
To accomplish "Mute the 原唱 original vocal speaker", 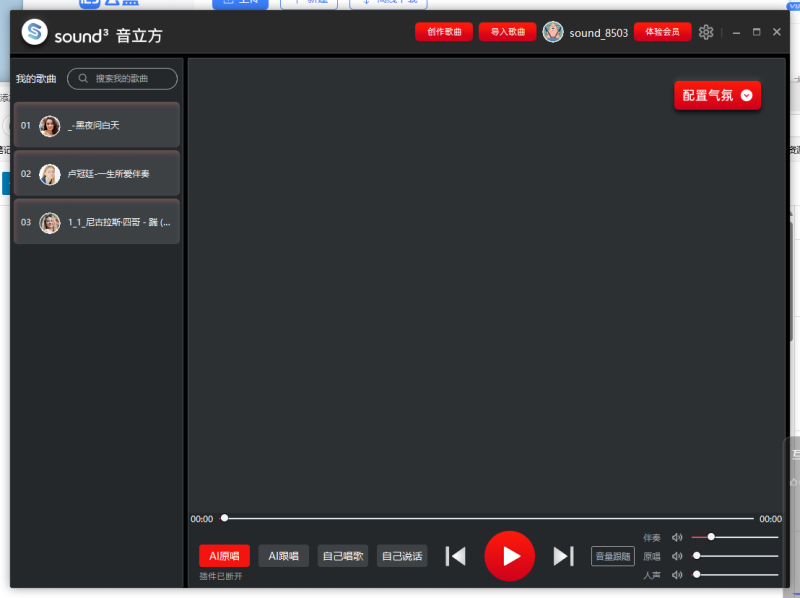I will 677,556.
